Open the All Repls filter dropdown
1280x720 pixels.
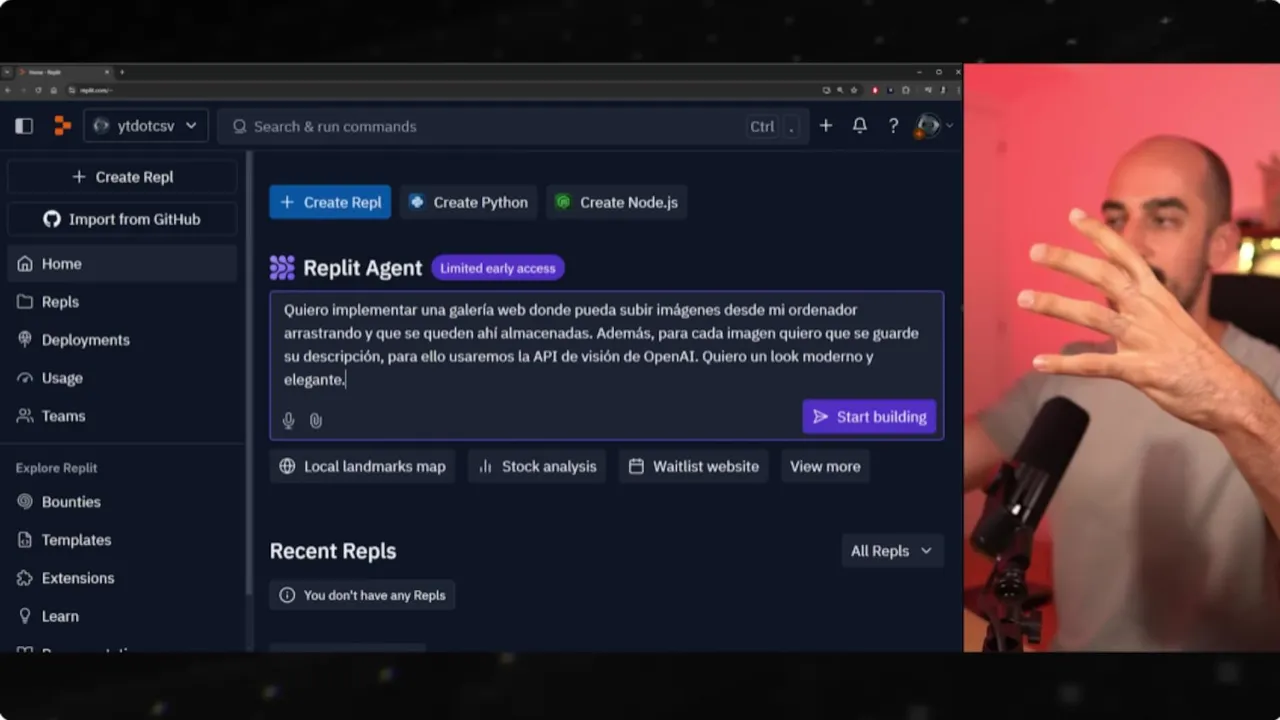(x=892, y=551)
